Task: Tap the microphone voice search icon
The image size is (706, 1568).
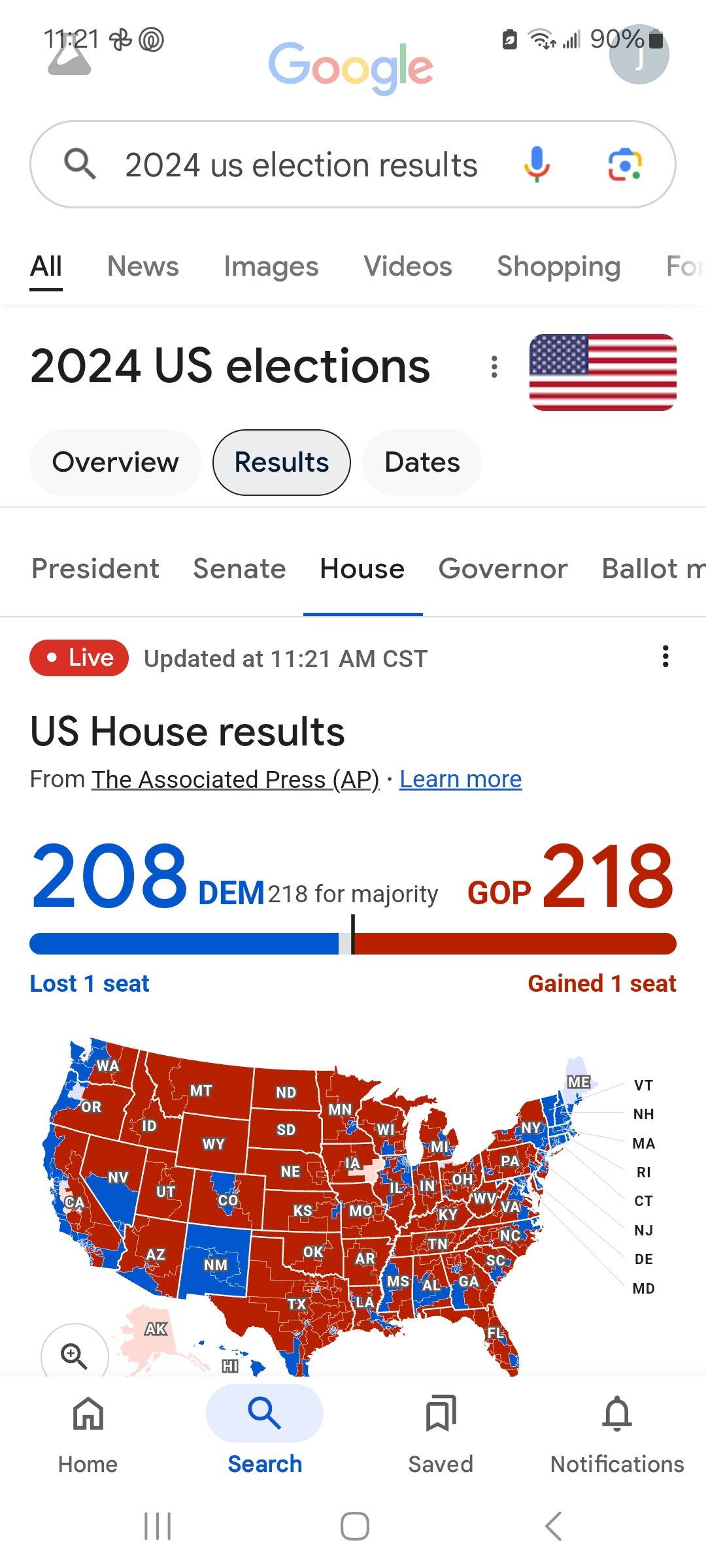Action: [x=536, y=165]
